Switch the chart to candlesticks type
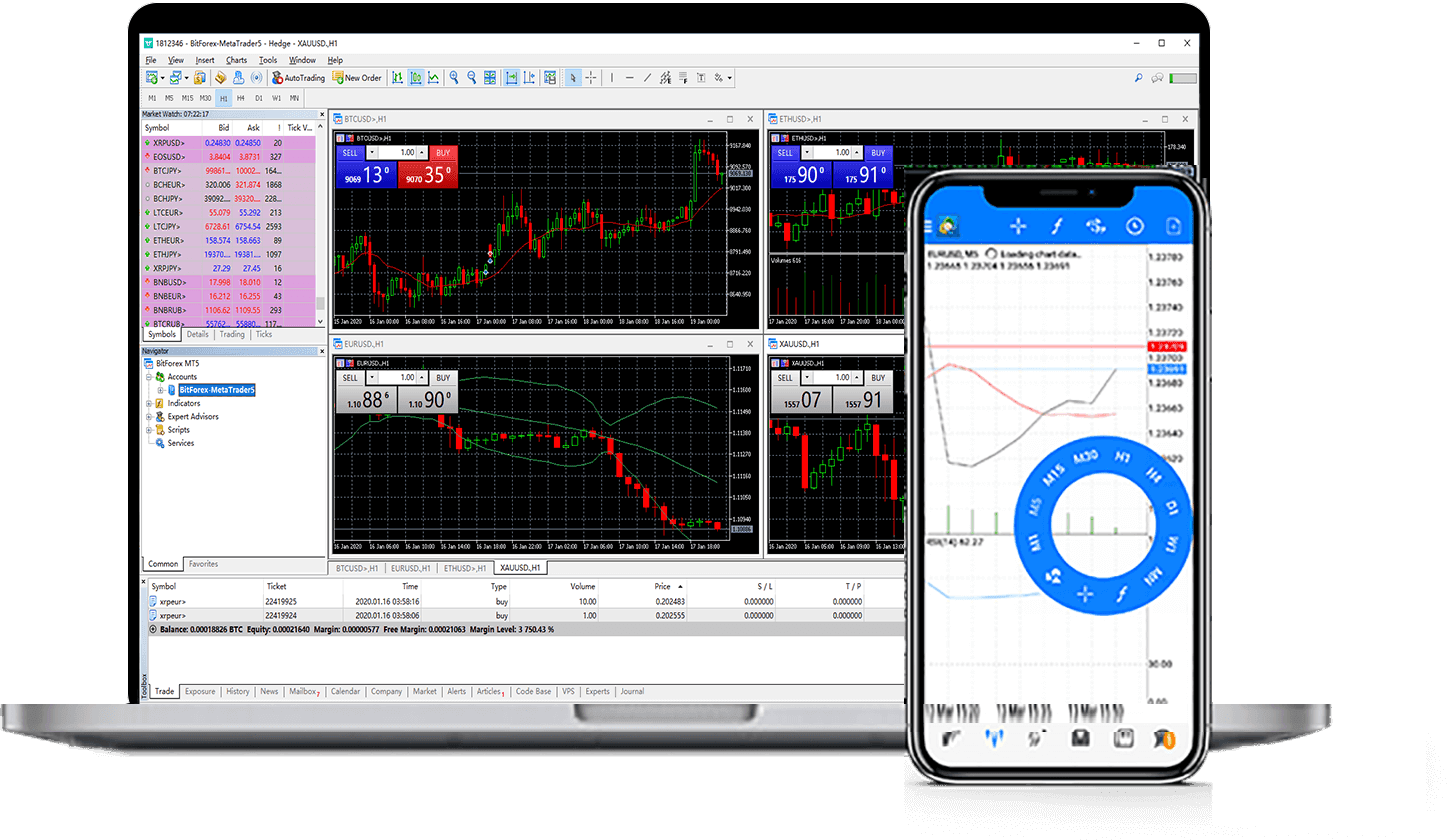This screenshot has width=1450, height=840. click(x=415, y=77)
